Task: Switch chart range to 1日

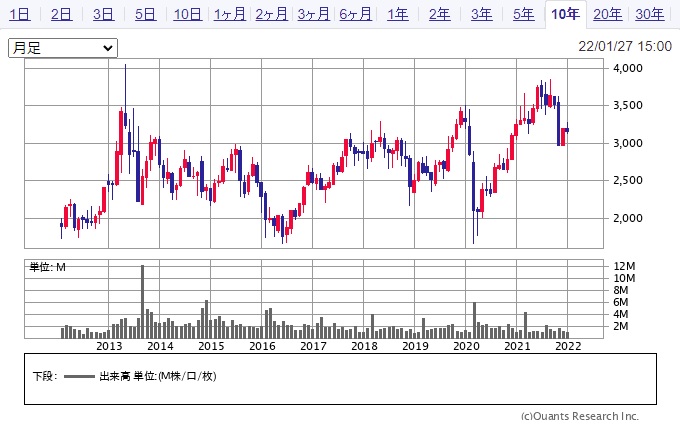Action: (x=20, y=14)
